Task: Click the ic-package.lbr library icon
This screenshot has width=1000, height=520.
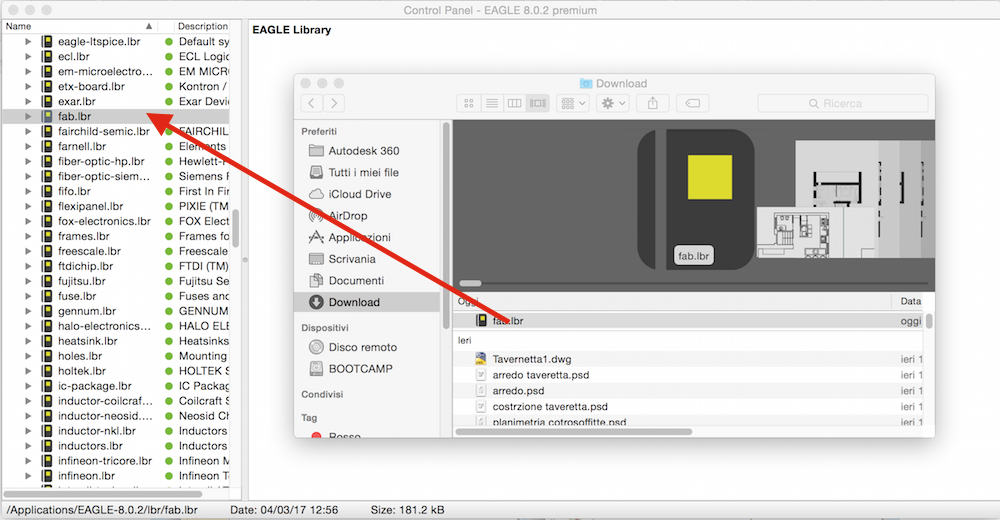Action: click(47, 386)
